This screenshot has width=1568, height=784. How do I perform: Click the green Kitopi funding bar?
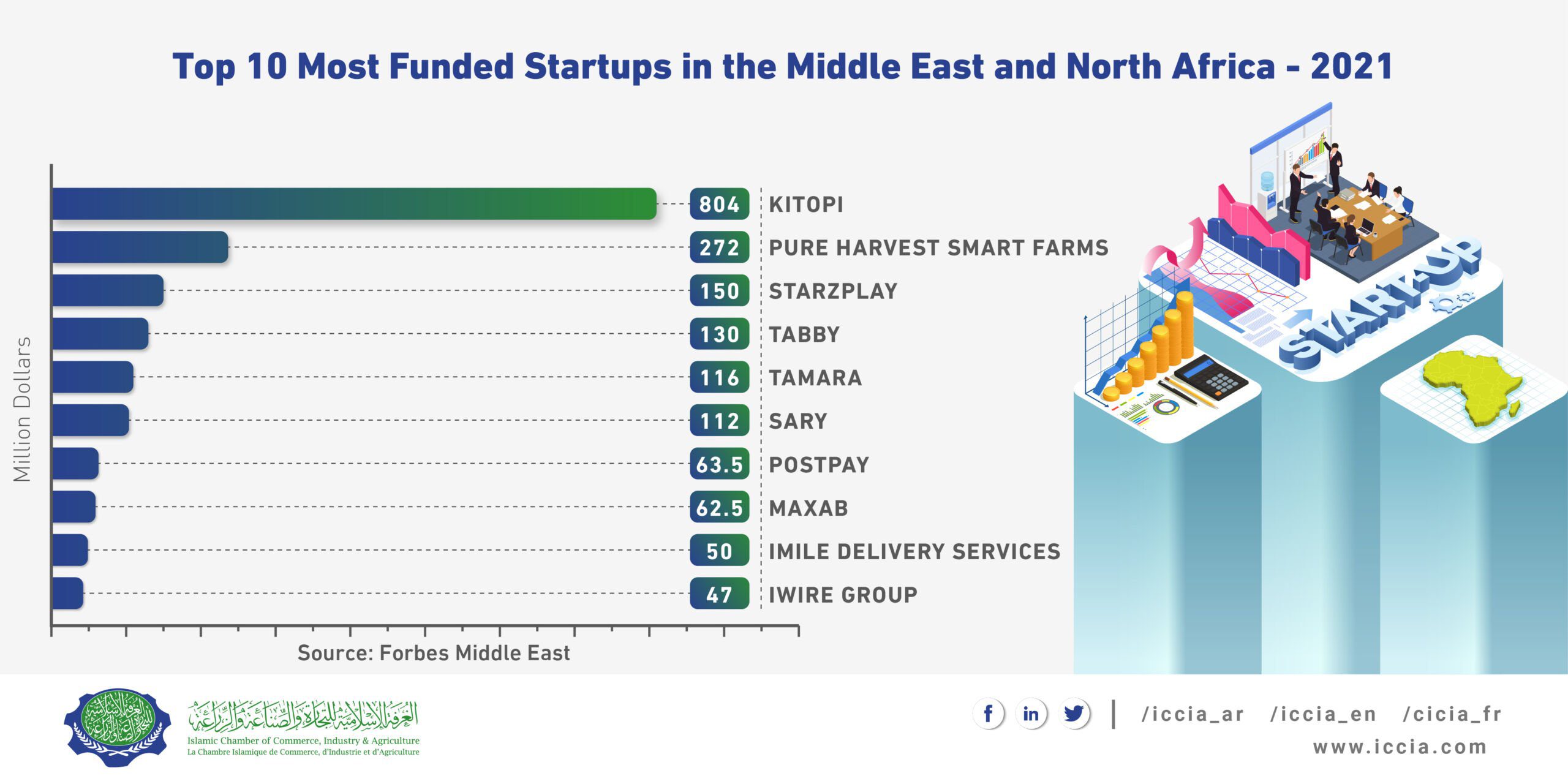pyautogui.click(x=354, y=204)
